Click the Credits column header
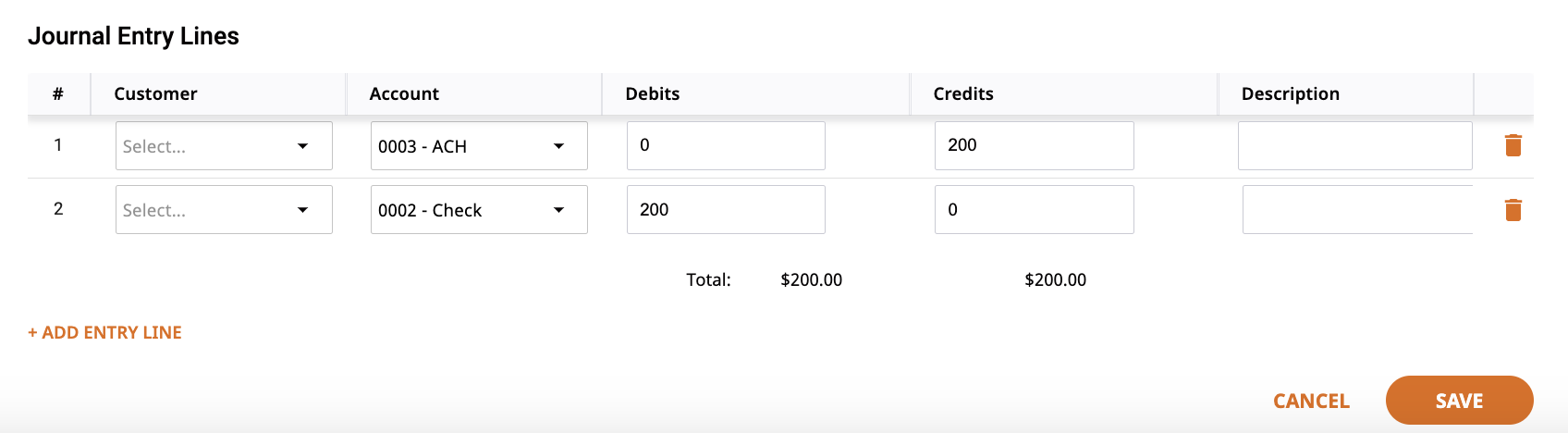 pos(963,93)
